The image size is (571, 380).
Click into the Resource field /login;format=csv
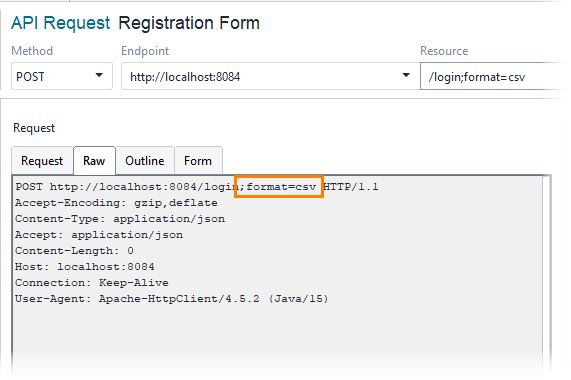click(x=495, y=76)
